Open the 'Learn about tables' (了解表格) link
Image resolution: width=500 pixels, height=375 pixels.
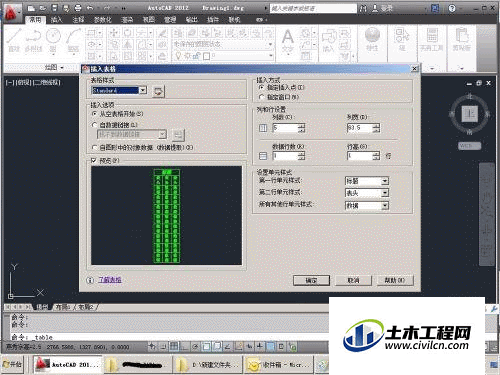110,280
